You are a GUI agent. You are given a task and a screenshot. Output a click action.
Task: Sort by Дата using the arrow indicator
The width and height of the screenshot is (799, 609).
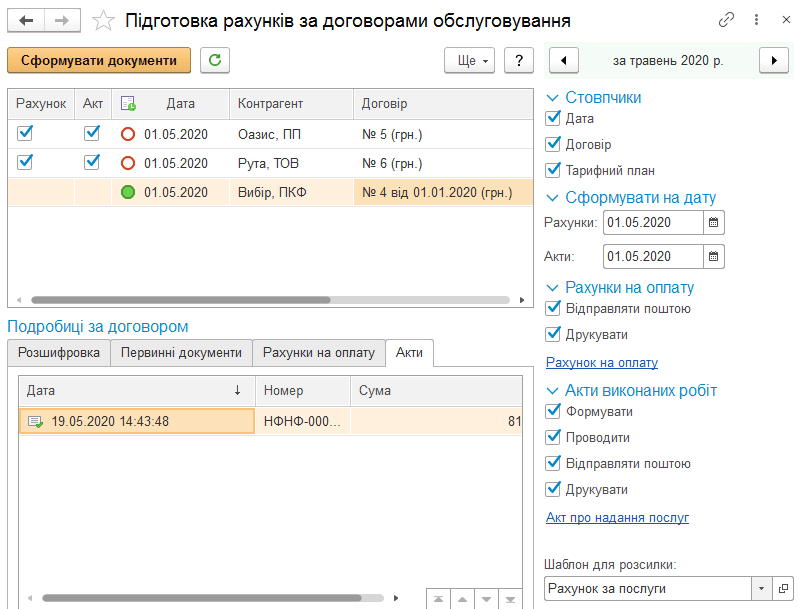(237, 390)
